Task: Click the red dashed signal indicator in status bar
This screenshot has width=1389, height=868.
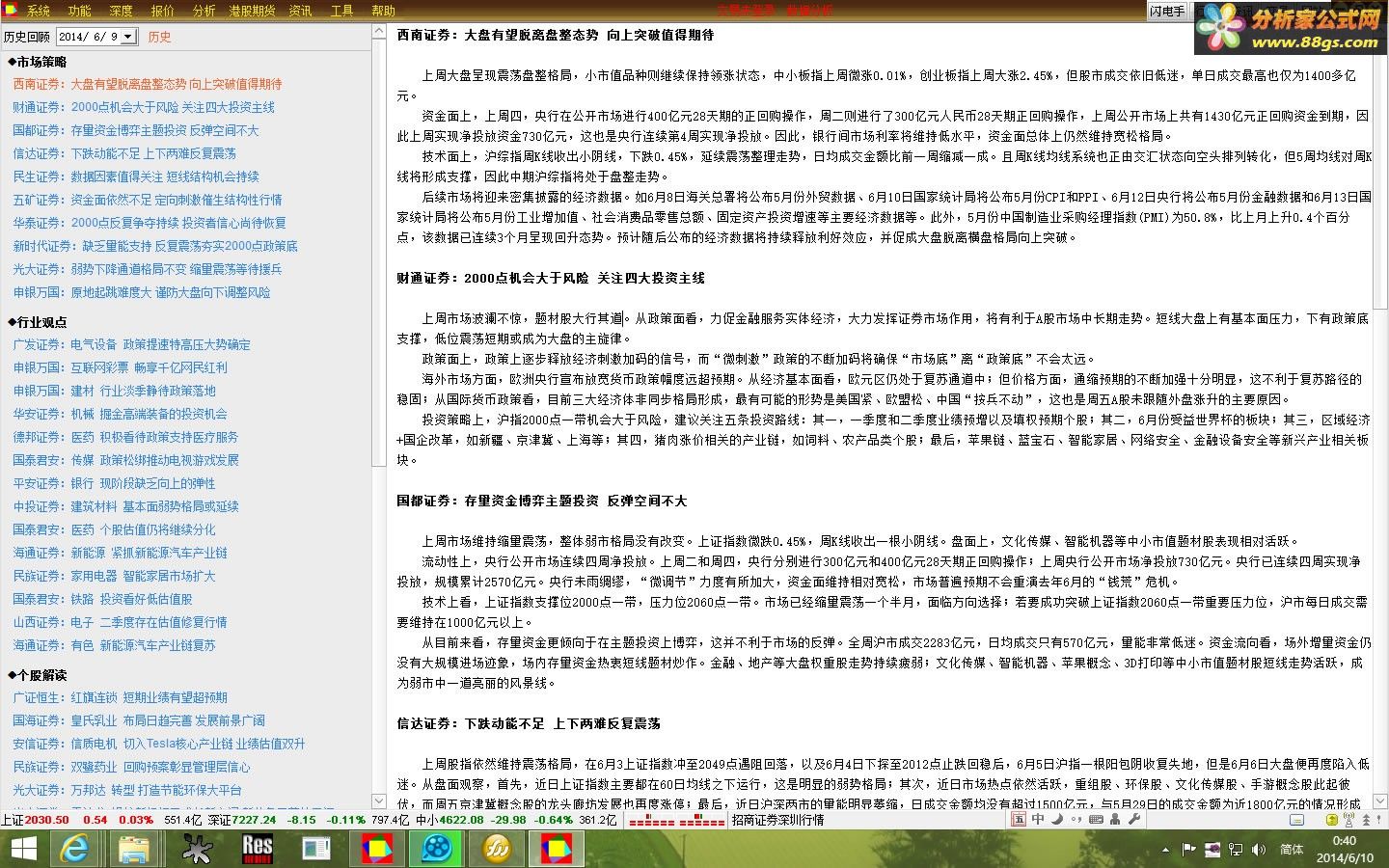Action: pyautogui.click(x=676, y=821)
